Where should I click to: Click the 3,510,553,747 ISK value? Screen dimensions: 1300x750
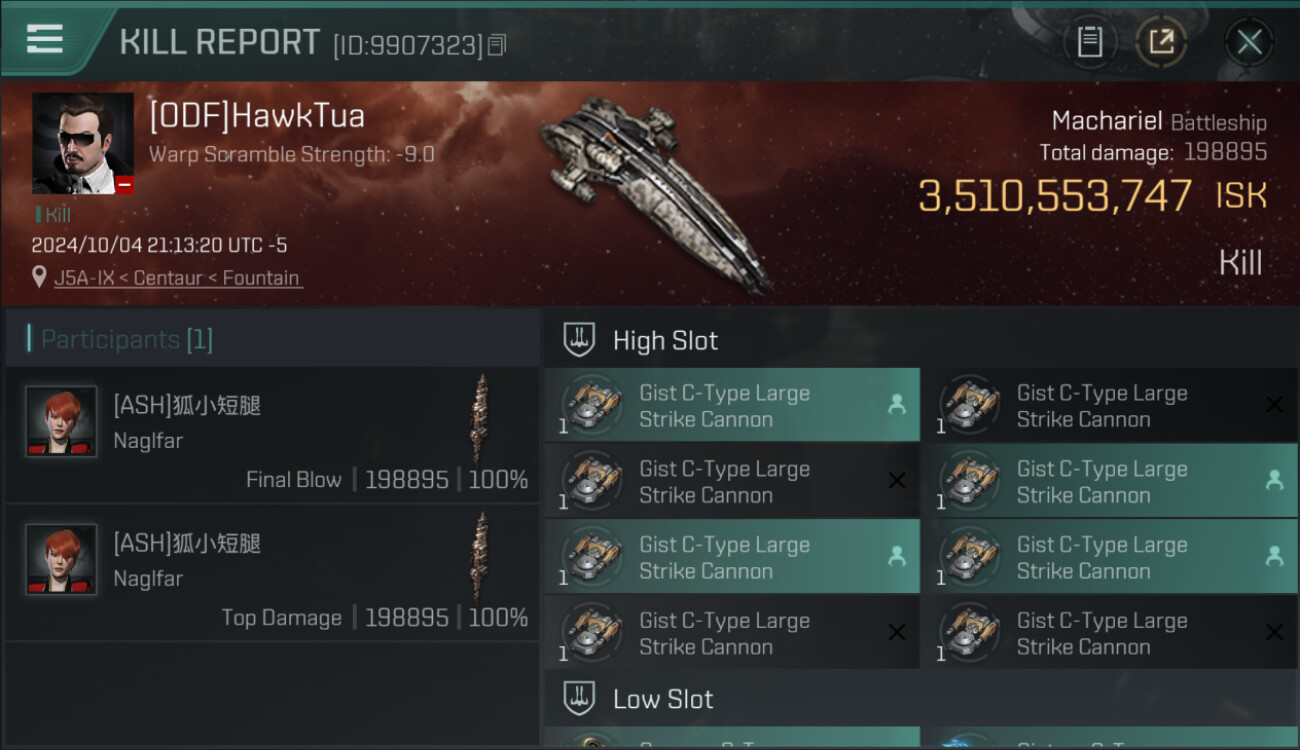tap(1055, 196)
